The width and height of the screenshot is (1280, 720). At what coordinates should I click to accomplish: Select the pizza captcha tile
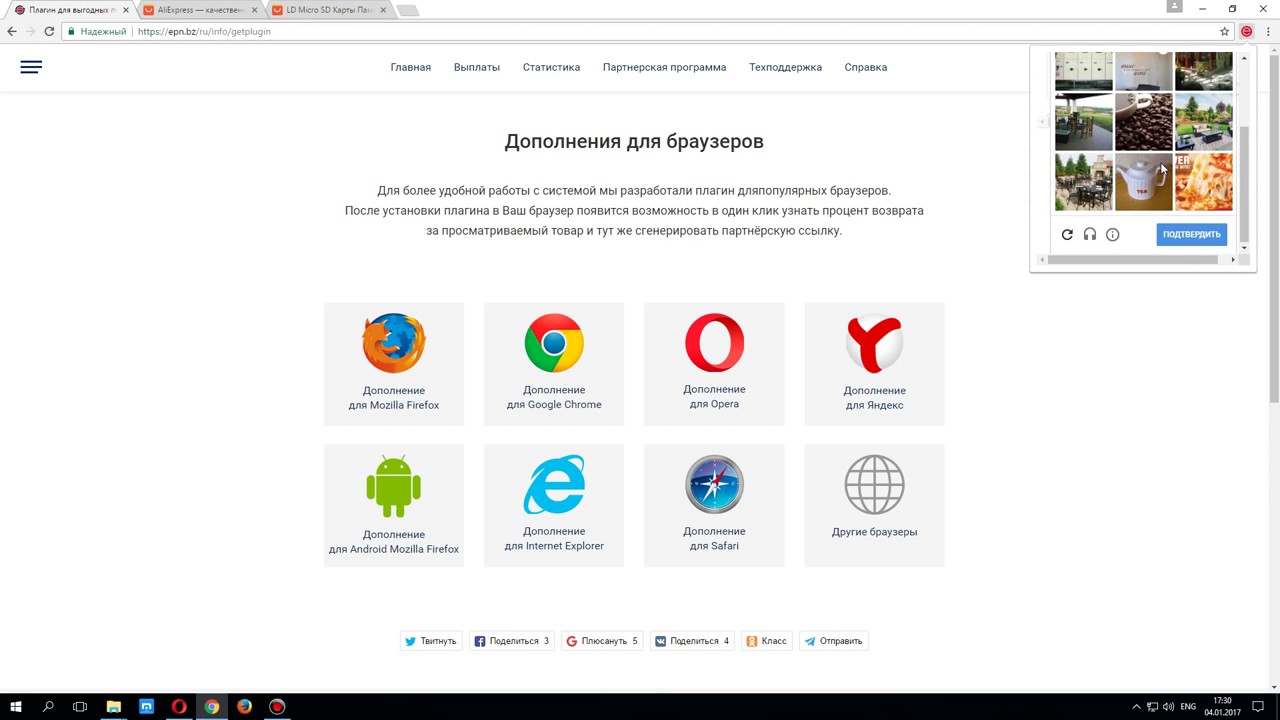[1203, 182]
